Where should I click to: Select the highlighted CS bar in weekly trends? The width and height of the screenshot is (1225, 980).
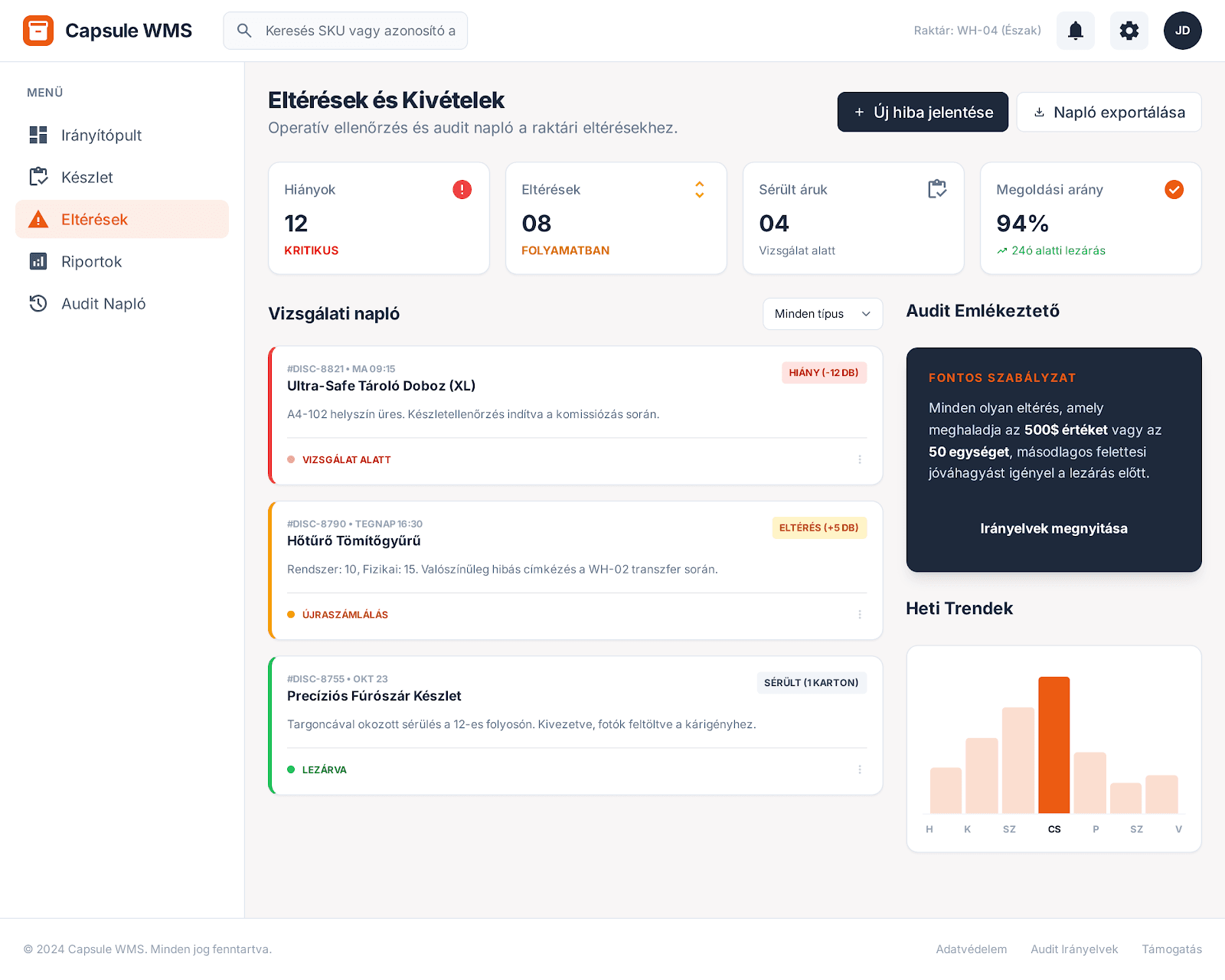click(1053, 745)
